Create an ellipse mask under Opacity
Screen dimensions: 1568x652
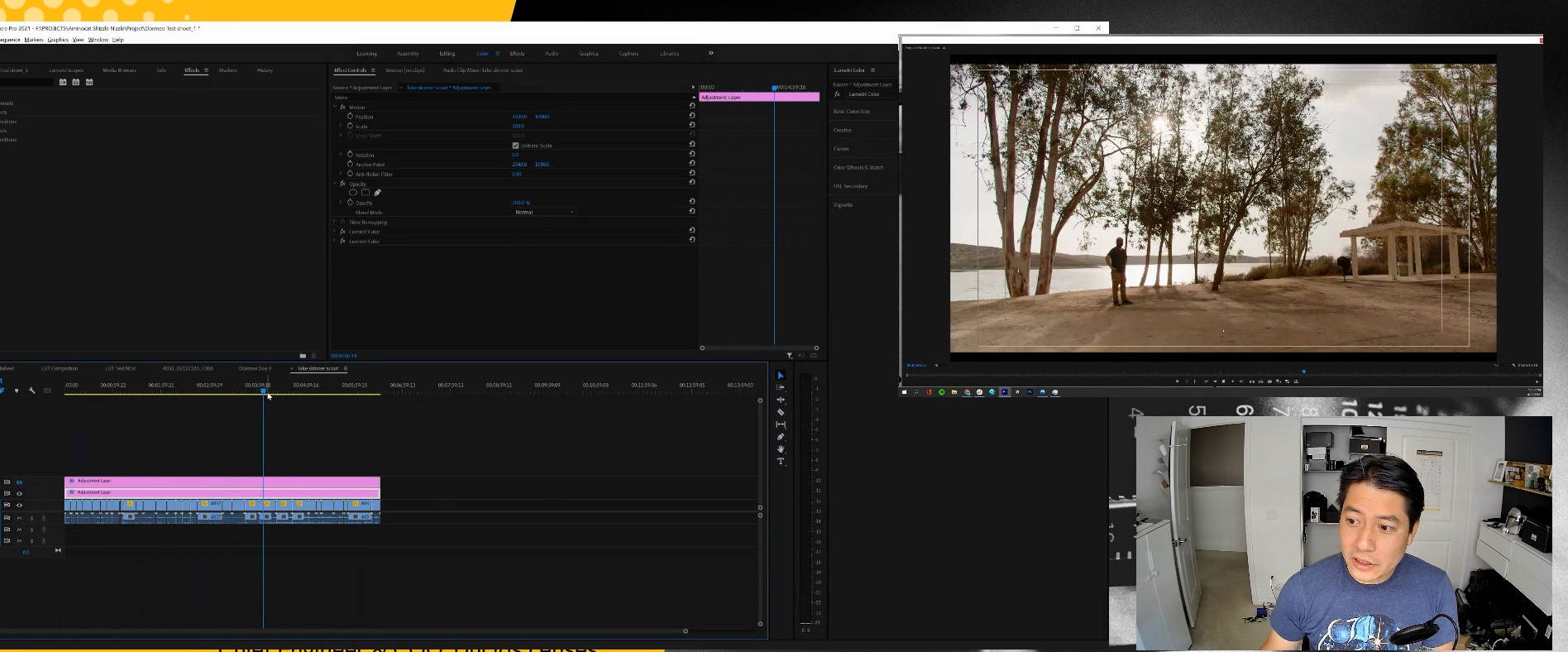(353, 193)
